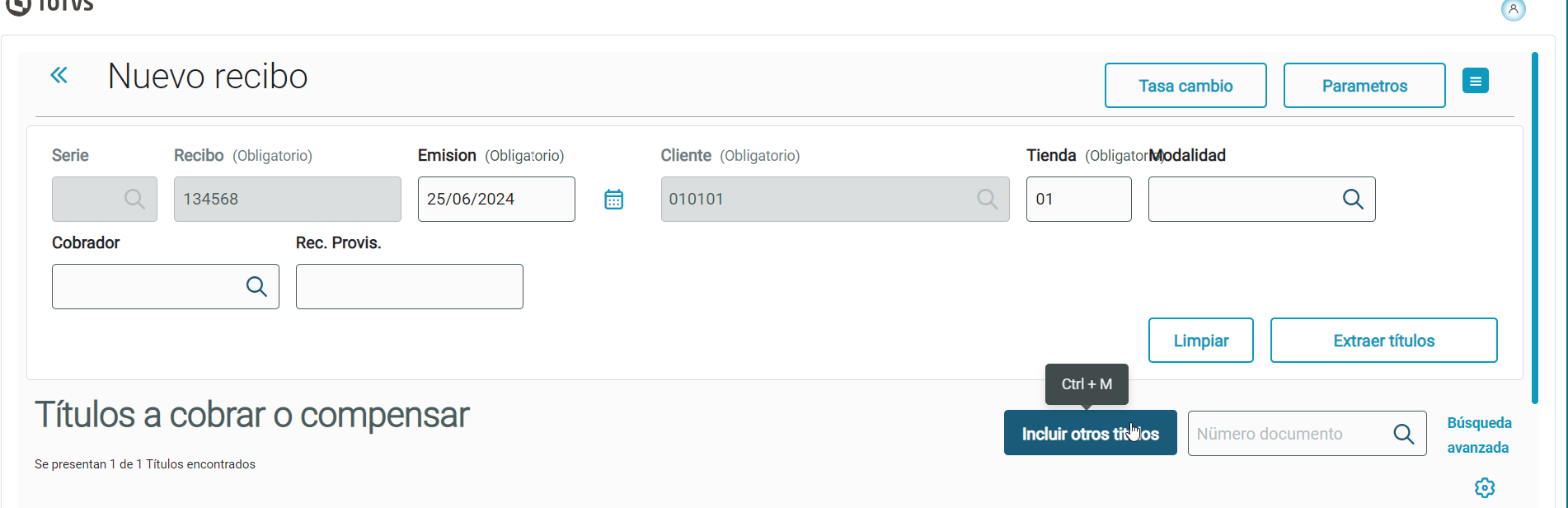Open table settings gear icon
The height and width of the screenshot is (508, 1568).
[x=1485, y=487]
